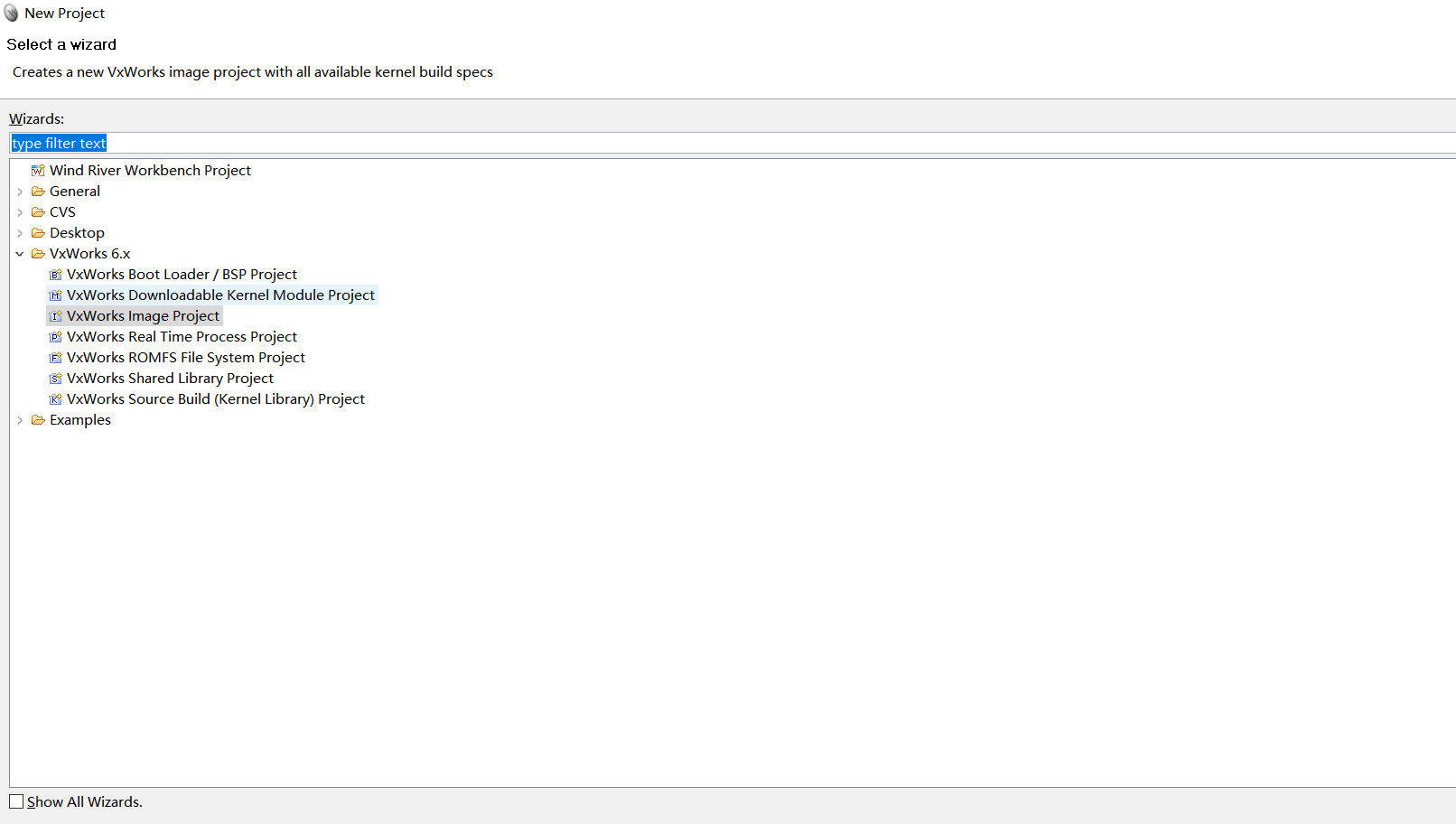Click the New Project window title icon
The height and width of the screenshot is (824, 1456).
coord(11,14)
